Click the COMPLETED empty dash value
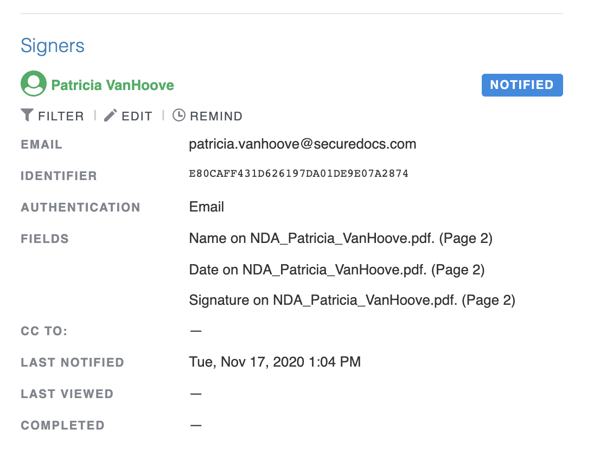This screenshot has width=600, height=474. (196, 425)
